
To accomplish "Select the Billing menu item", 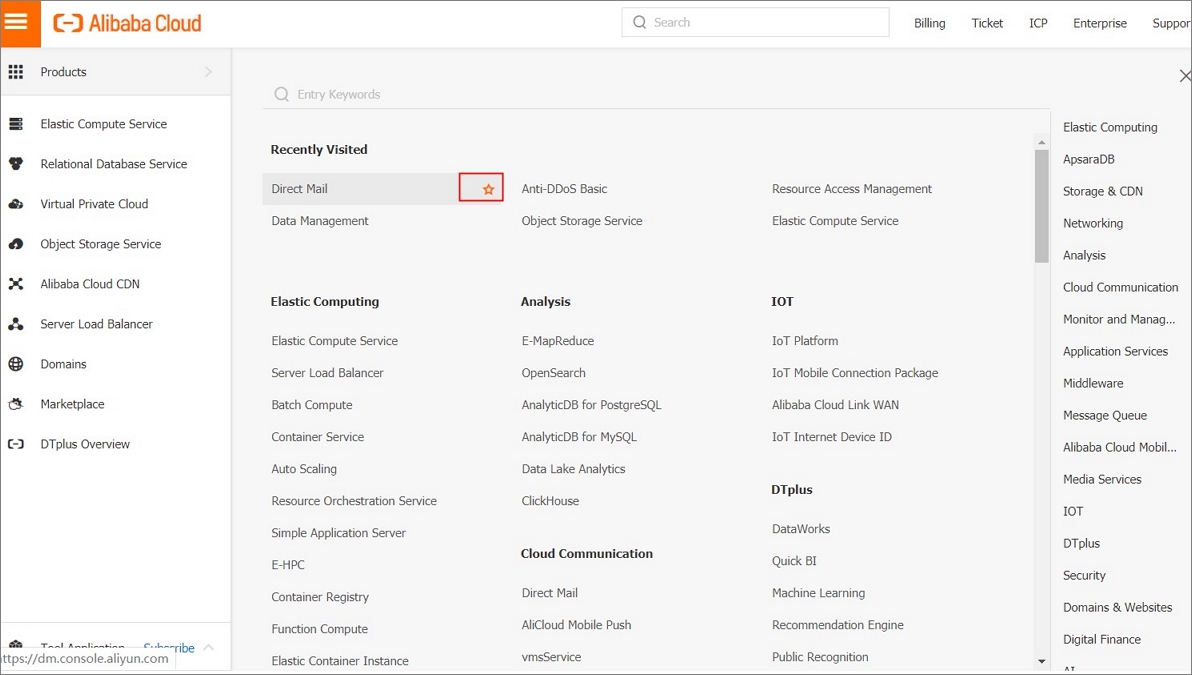I will click(928, 22).
